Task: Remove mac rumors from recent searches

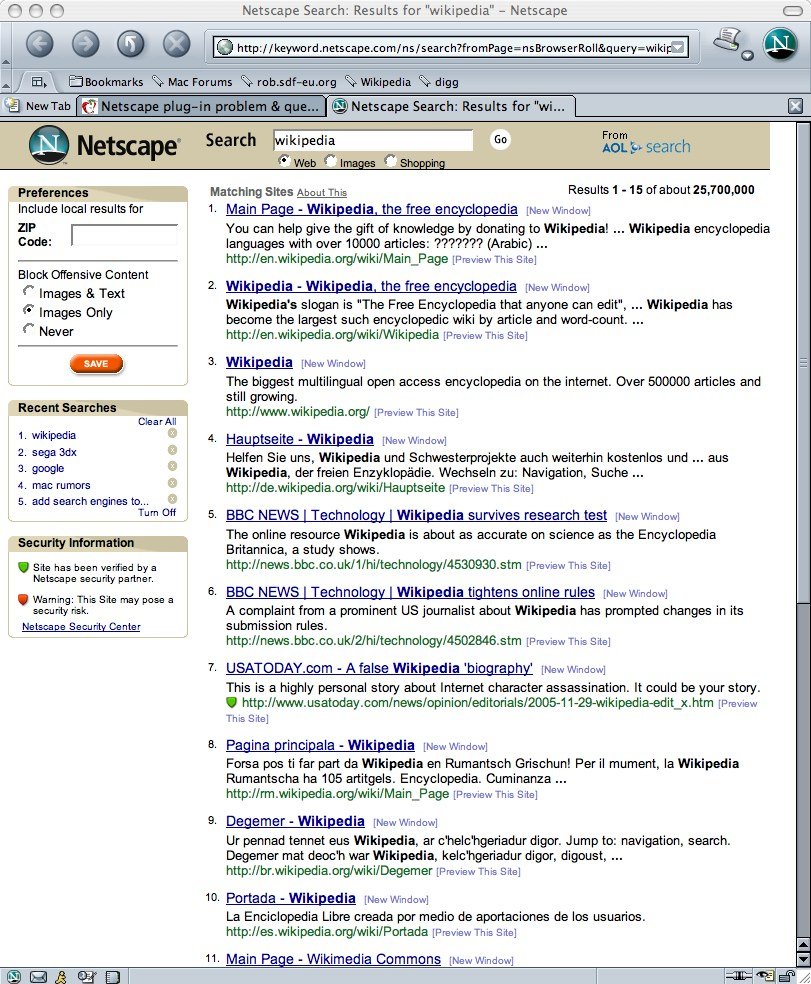Action: click(172, 483)
